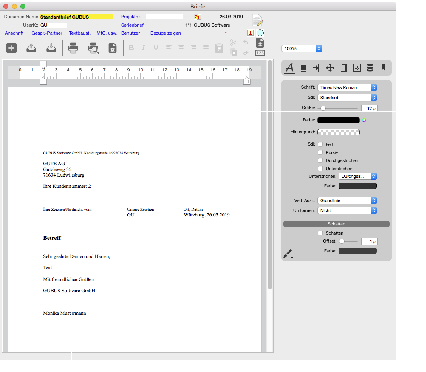Click the Offset value field
Screen dimensions: 426x372
(x=369, y=241)
